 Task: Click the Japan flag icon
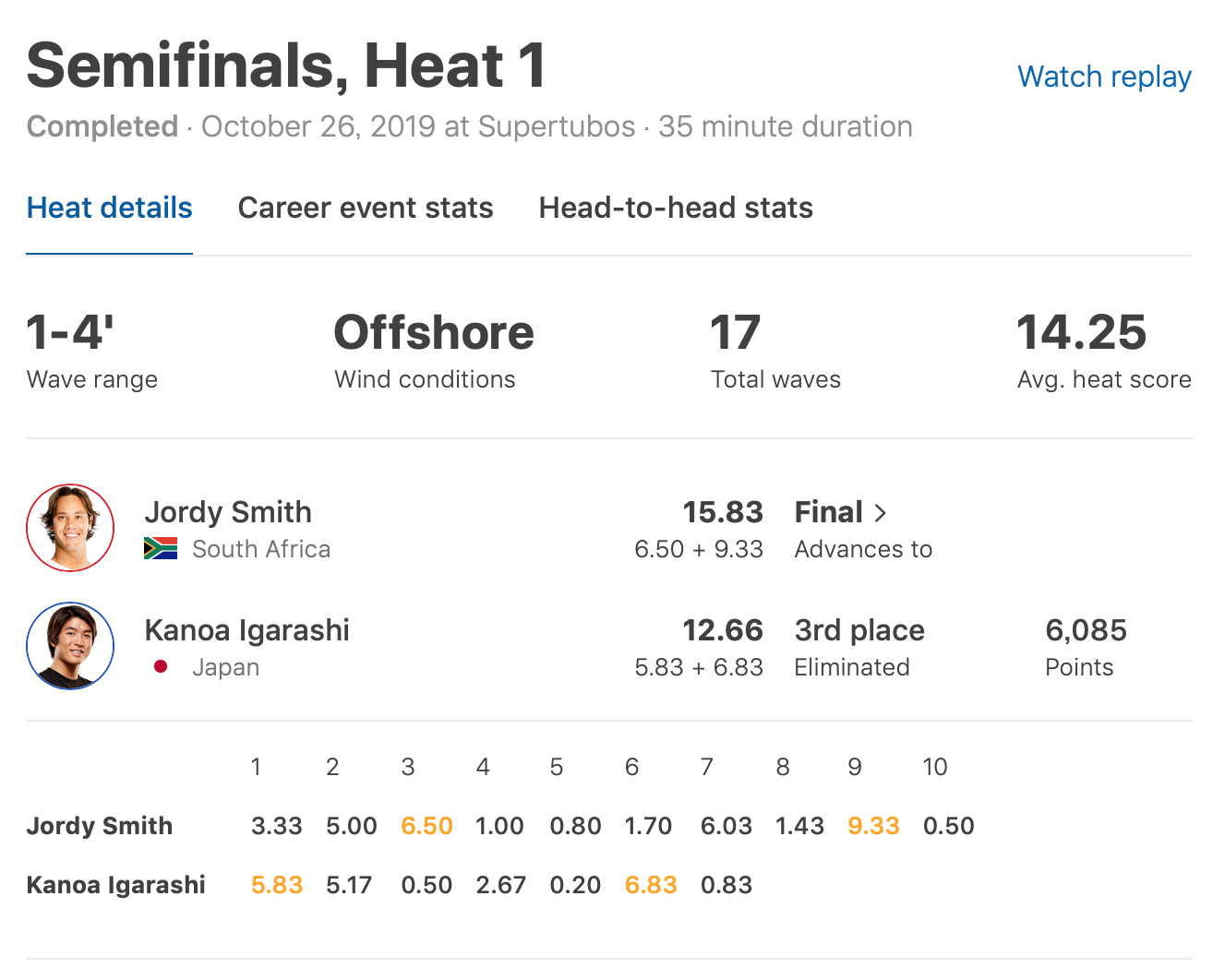pos(161,667)
